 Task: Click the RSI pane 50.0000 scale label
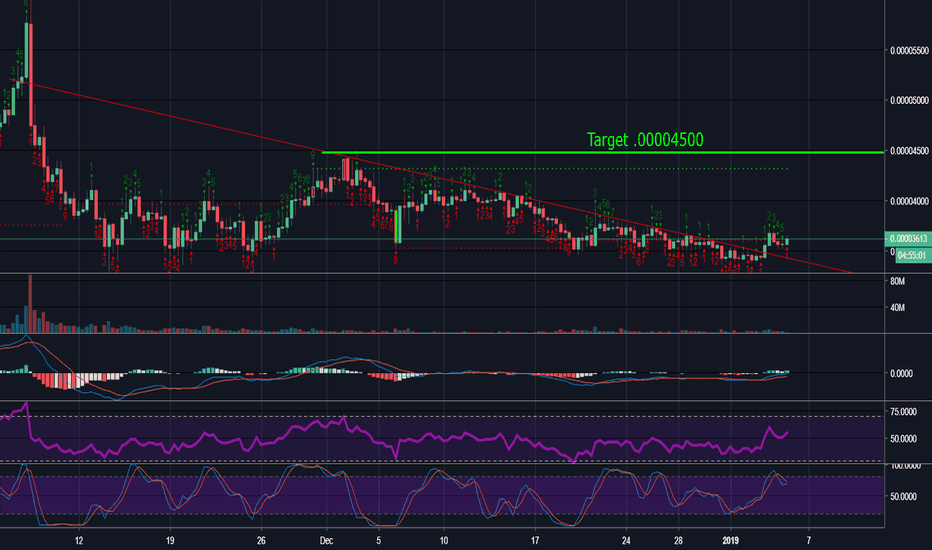[x=903, y=439]
